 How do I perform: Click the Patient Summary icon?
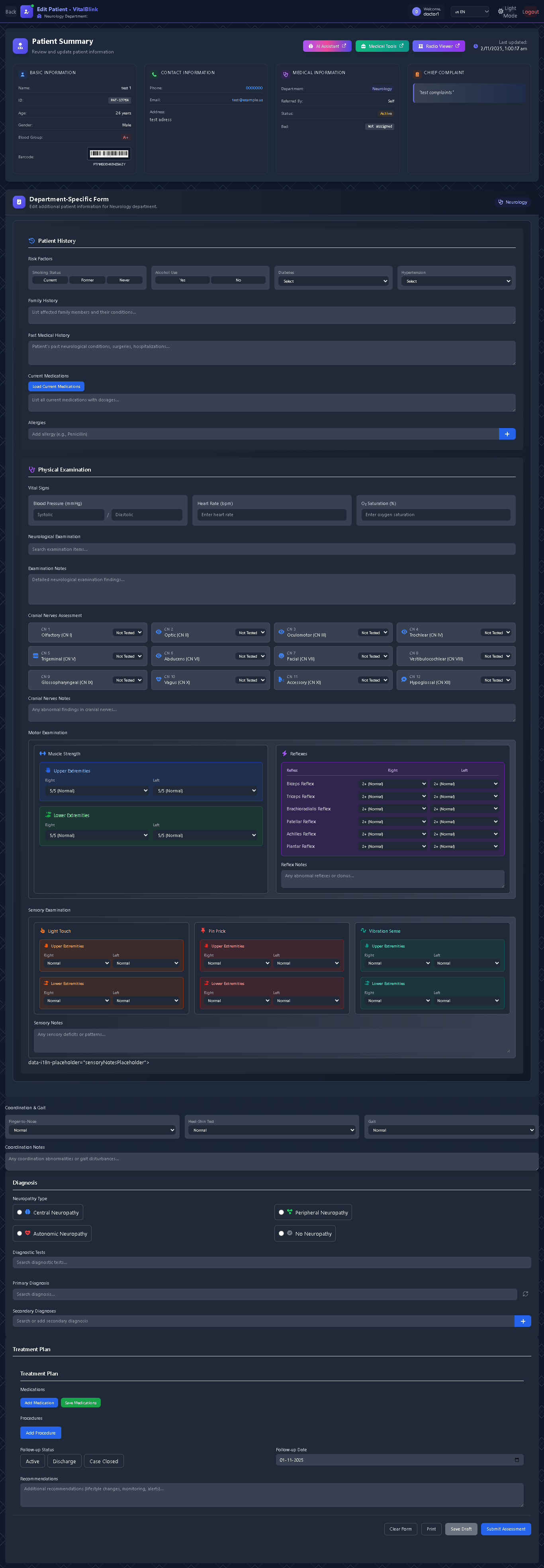(20, 46)
